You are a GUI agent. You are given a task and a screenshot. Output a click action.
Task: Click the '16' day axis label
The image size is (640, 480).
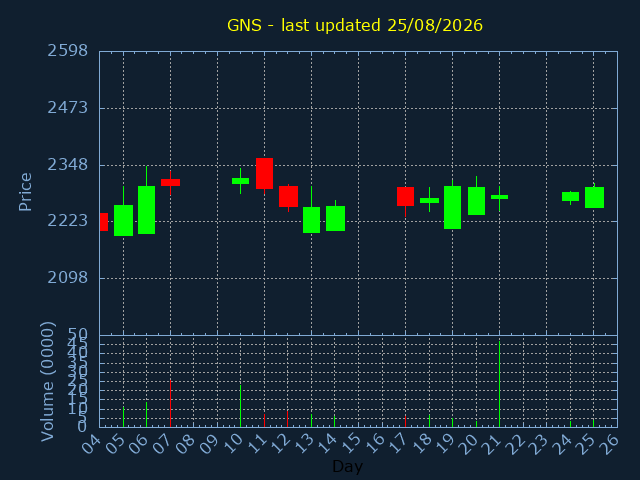click(374, 444)
